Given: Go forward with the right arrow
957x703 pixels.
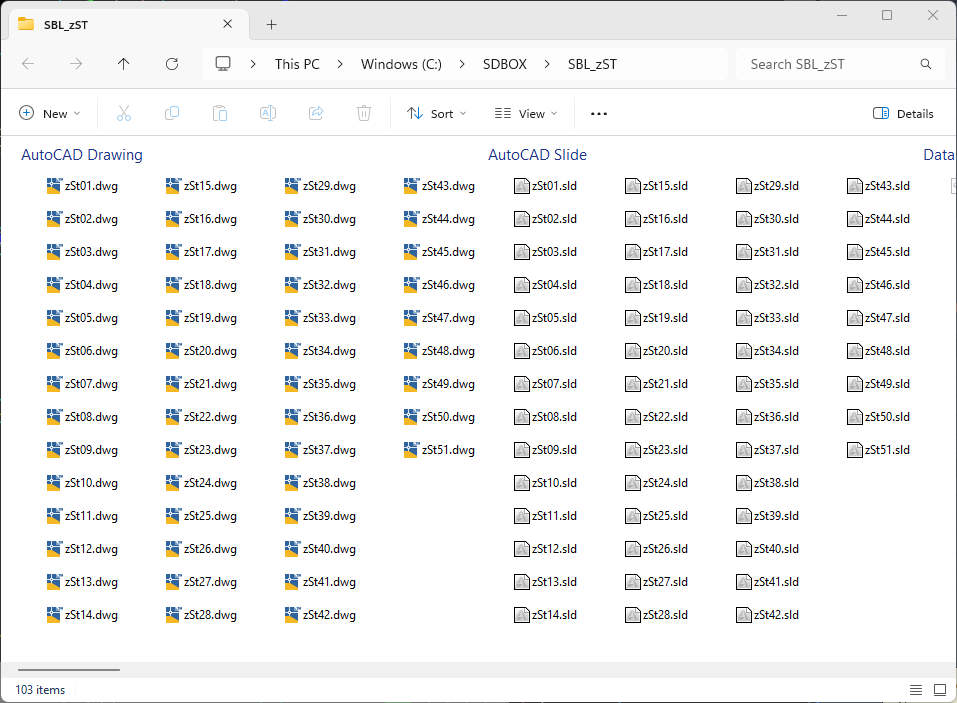Looking at the screenshot, I should 76,64.
